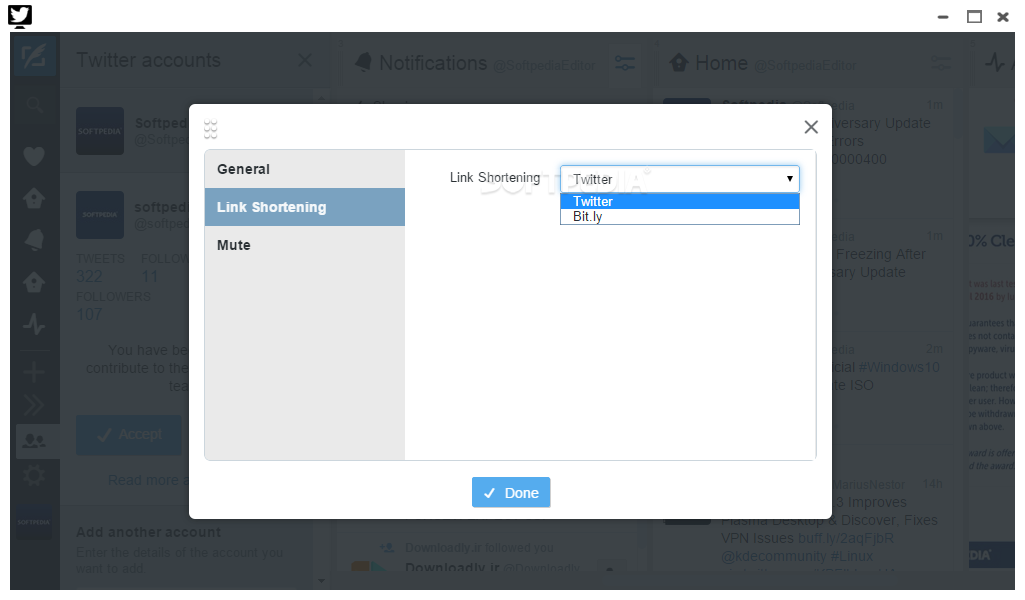Click the second home column sidebar icon
This screenshot has width=1025, height=600.
click(x=34, y=282)
